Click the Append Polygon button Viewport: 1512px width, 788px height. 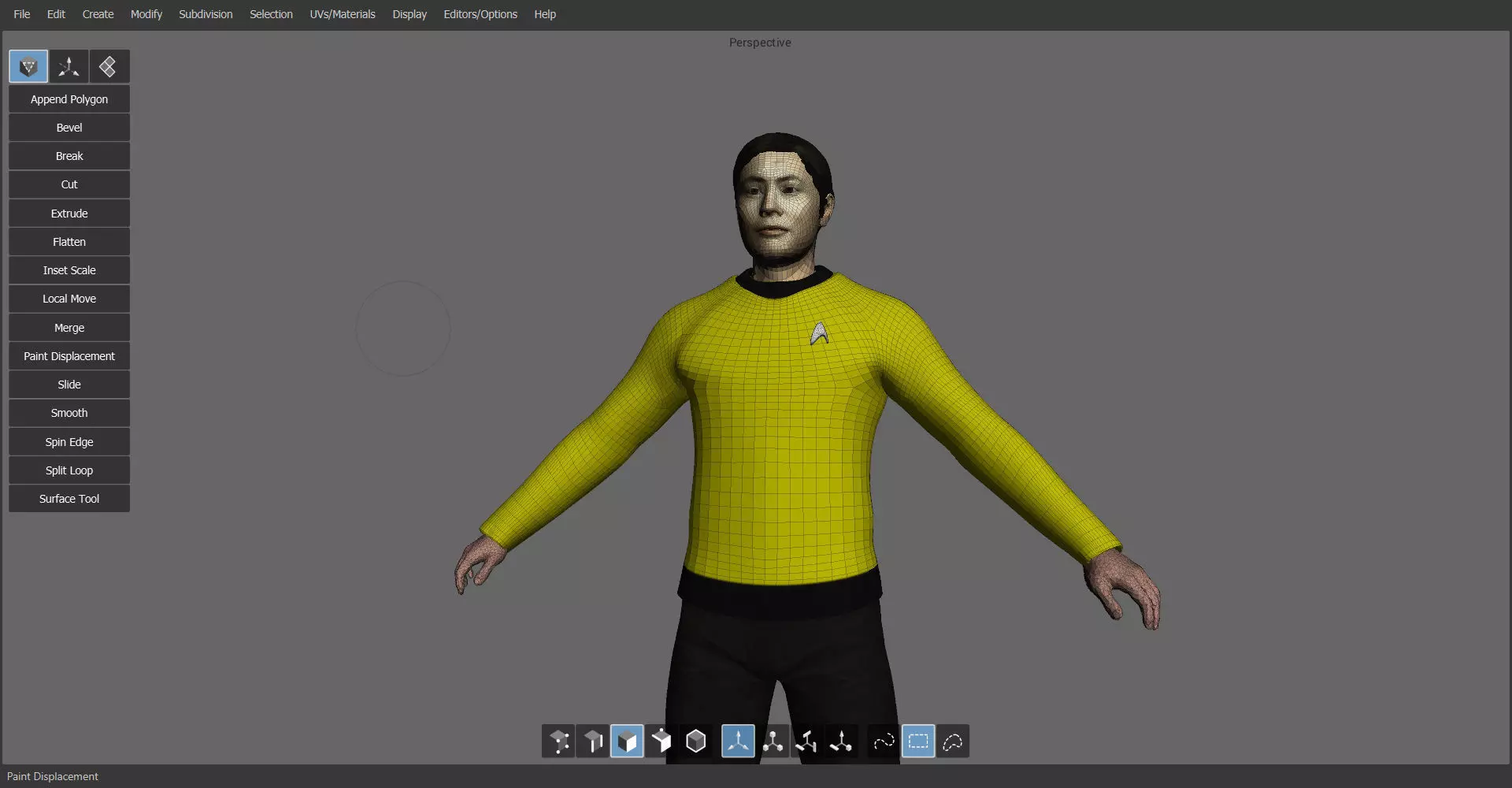pyautogui.click(x=69, y=99)
